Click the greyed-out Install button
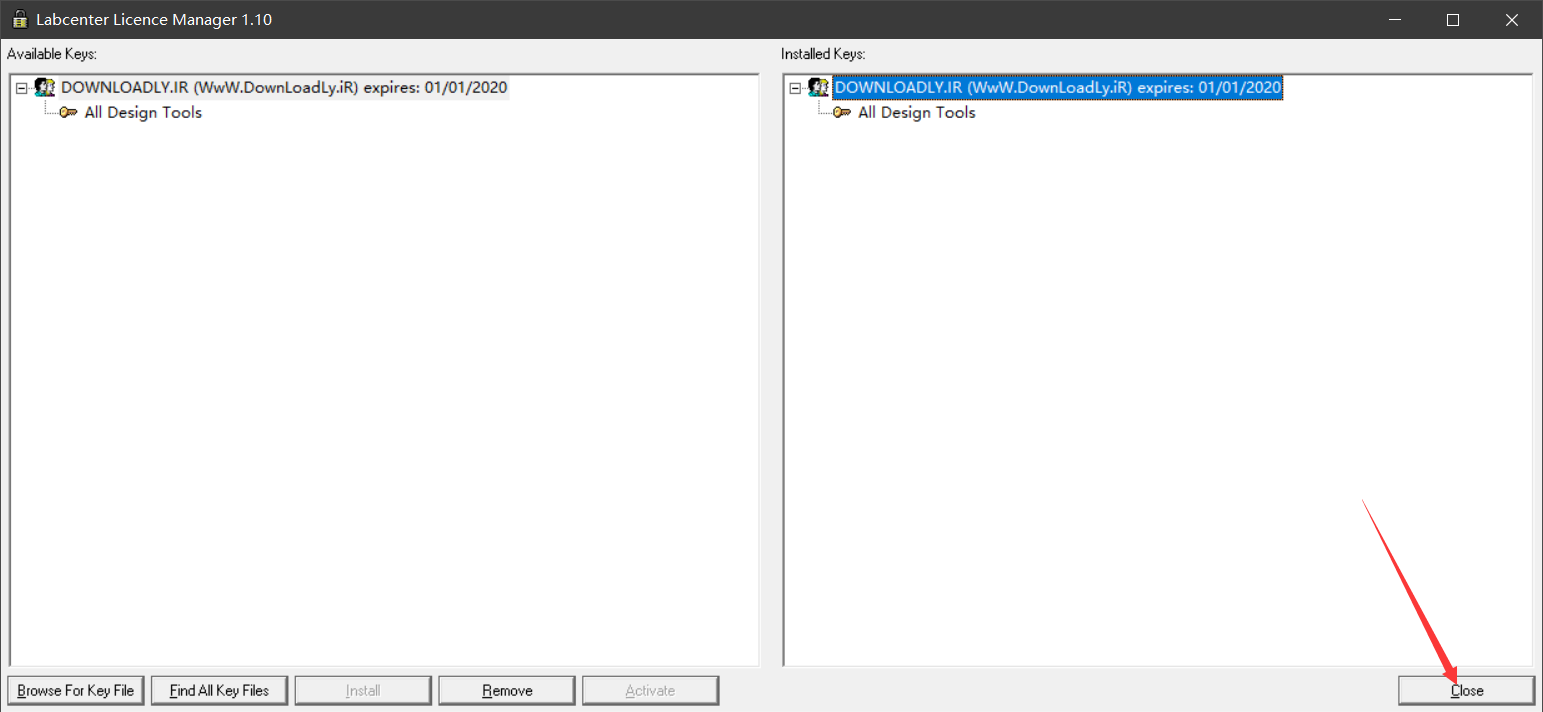The height and width of the screenshot is (712, 1543). pos(363,690)
